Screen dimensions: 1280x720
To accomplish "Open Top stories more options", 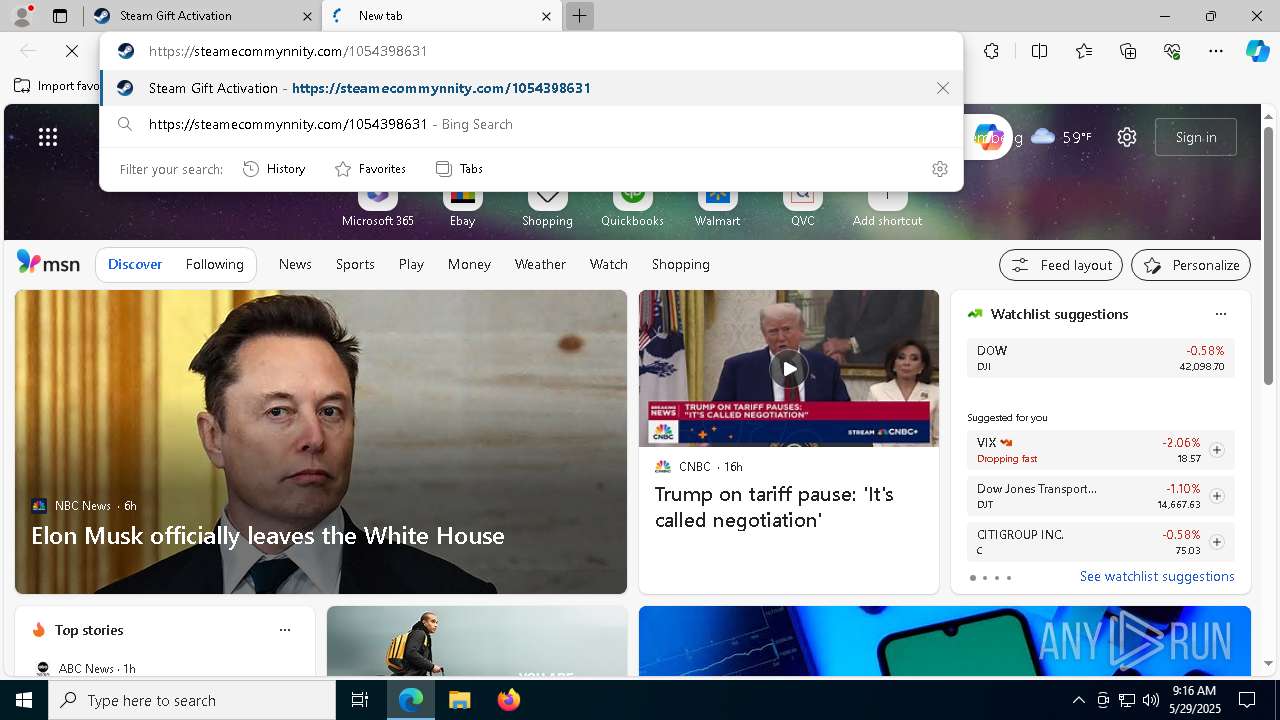I will pyautogui.click(x=285, y=630).
